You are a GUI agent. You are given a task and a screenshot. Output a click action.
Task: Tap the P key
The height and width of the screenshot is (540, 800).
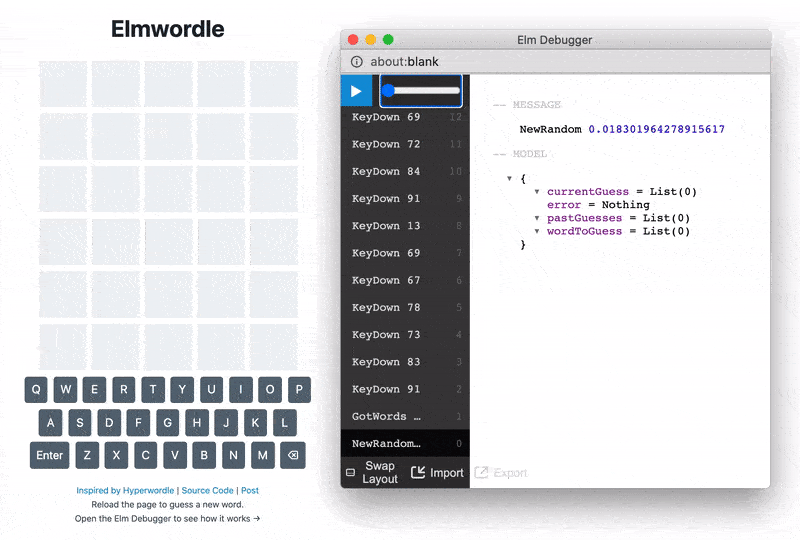(x=299, y=390)
